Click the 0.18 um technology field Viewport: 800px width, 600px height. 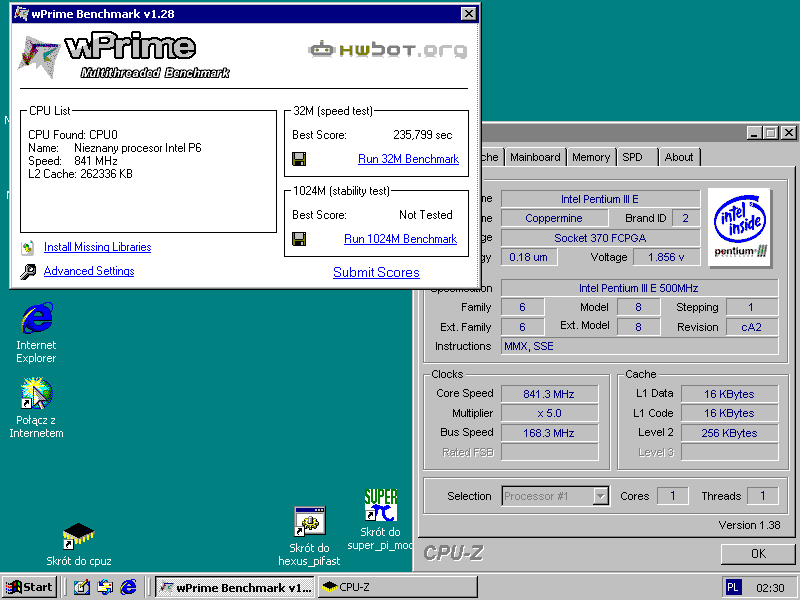coord(529,257)
